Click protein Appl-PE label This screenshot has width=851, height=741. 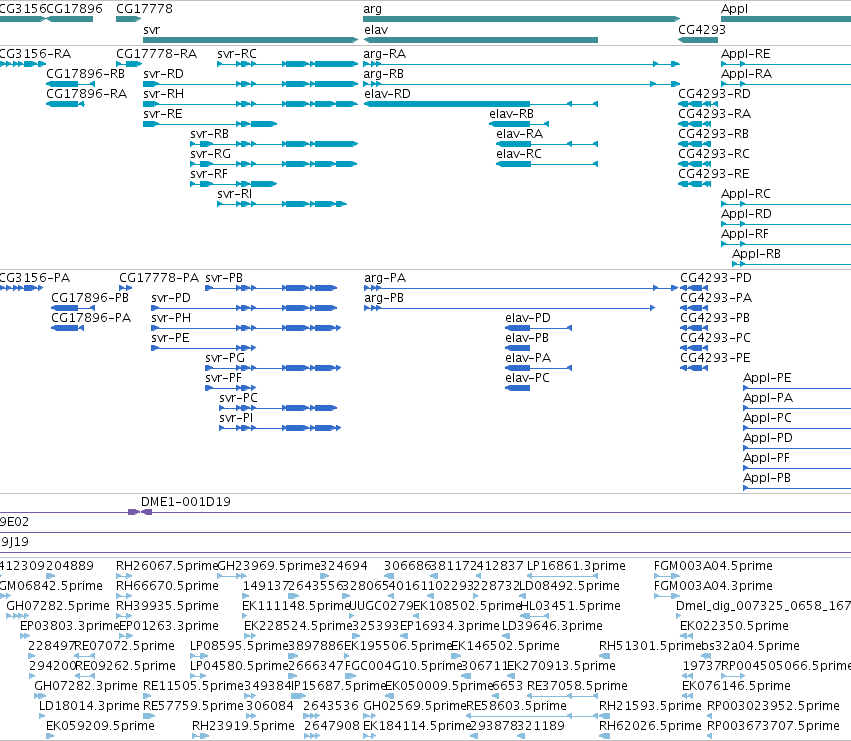767,378
